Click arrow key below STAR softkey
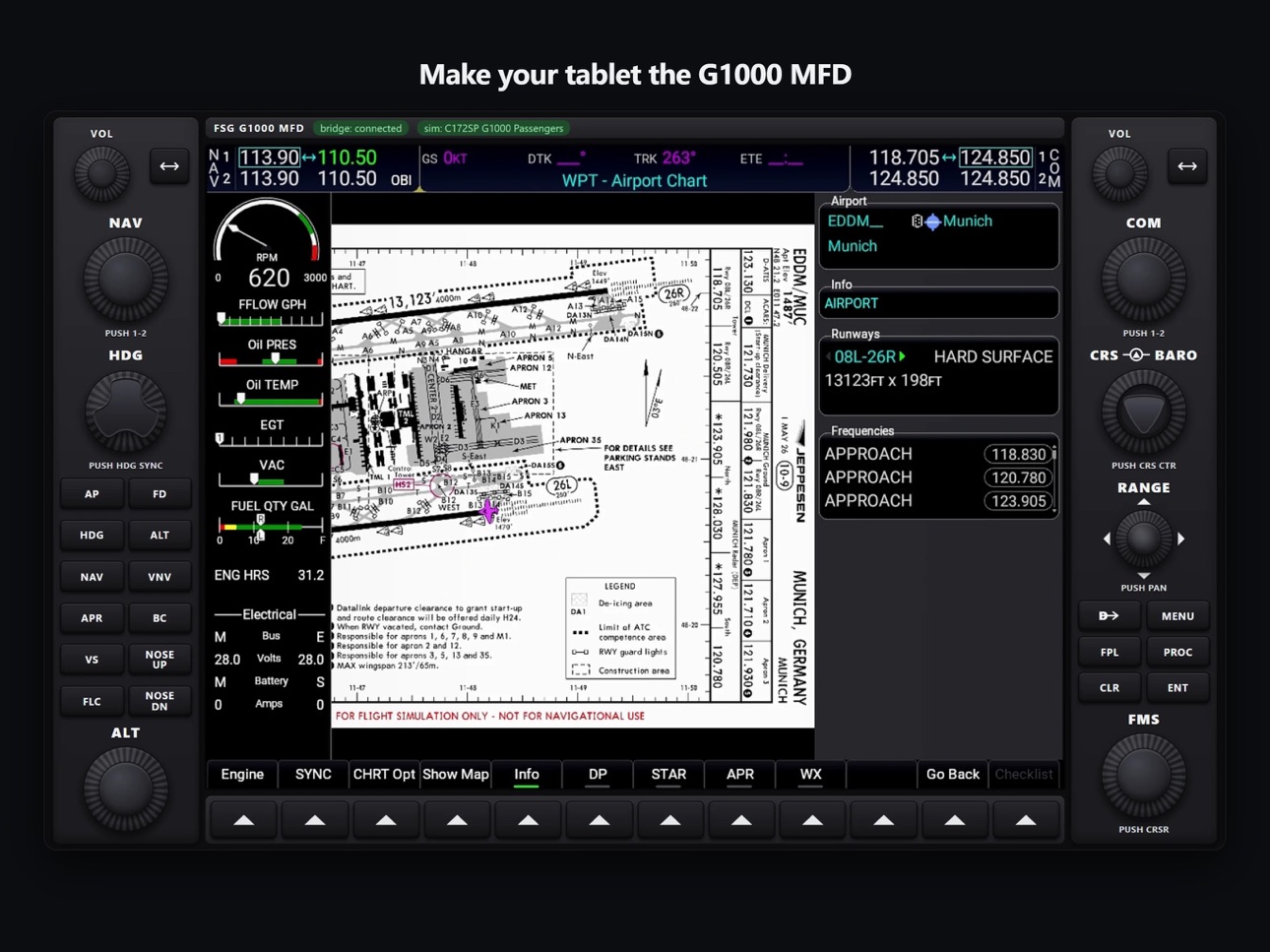Screen dimensions: 1270x952 (669, 819)
